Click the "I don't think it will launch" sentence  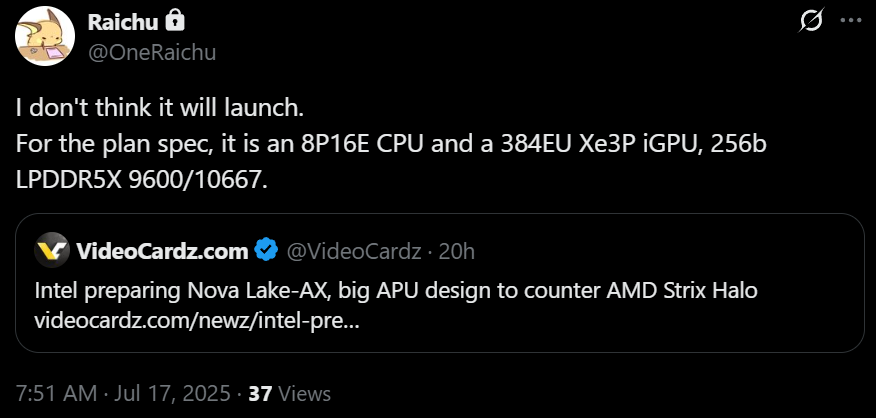click(158, 105)
